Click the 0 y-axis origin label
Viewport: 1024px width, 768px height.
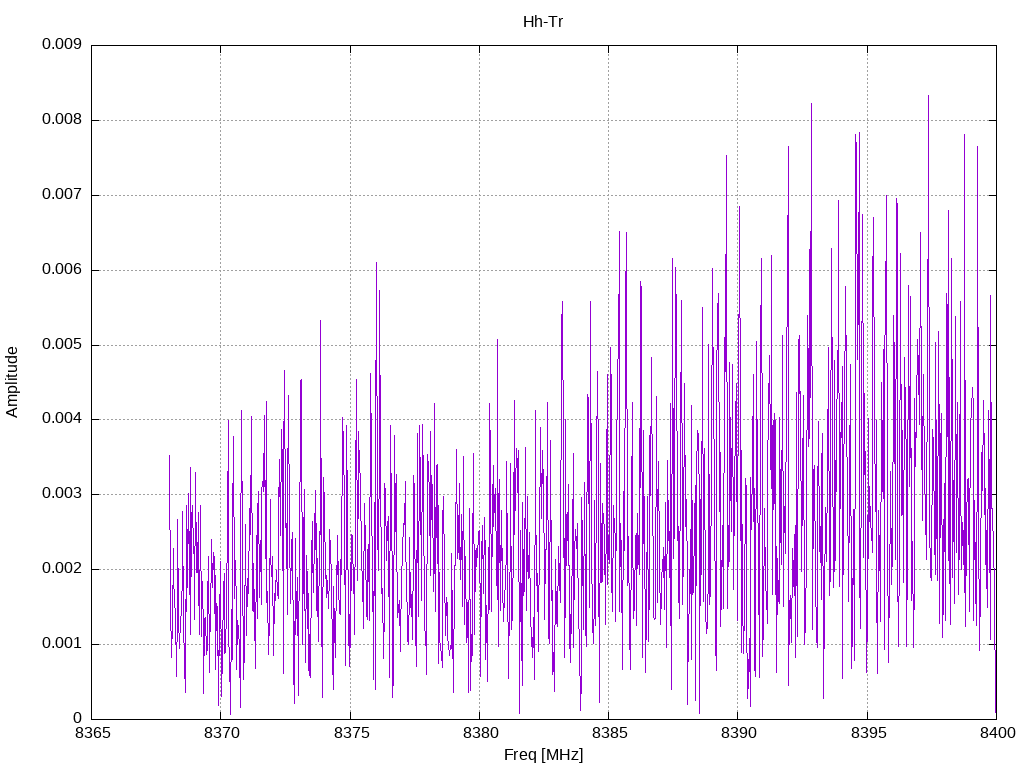(x=78, y=718)
